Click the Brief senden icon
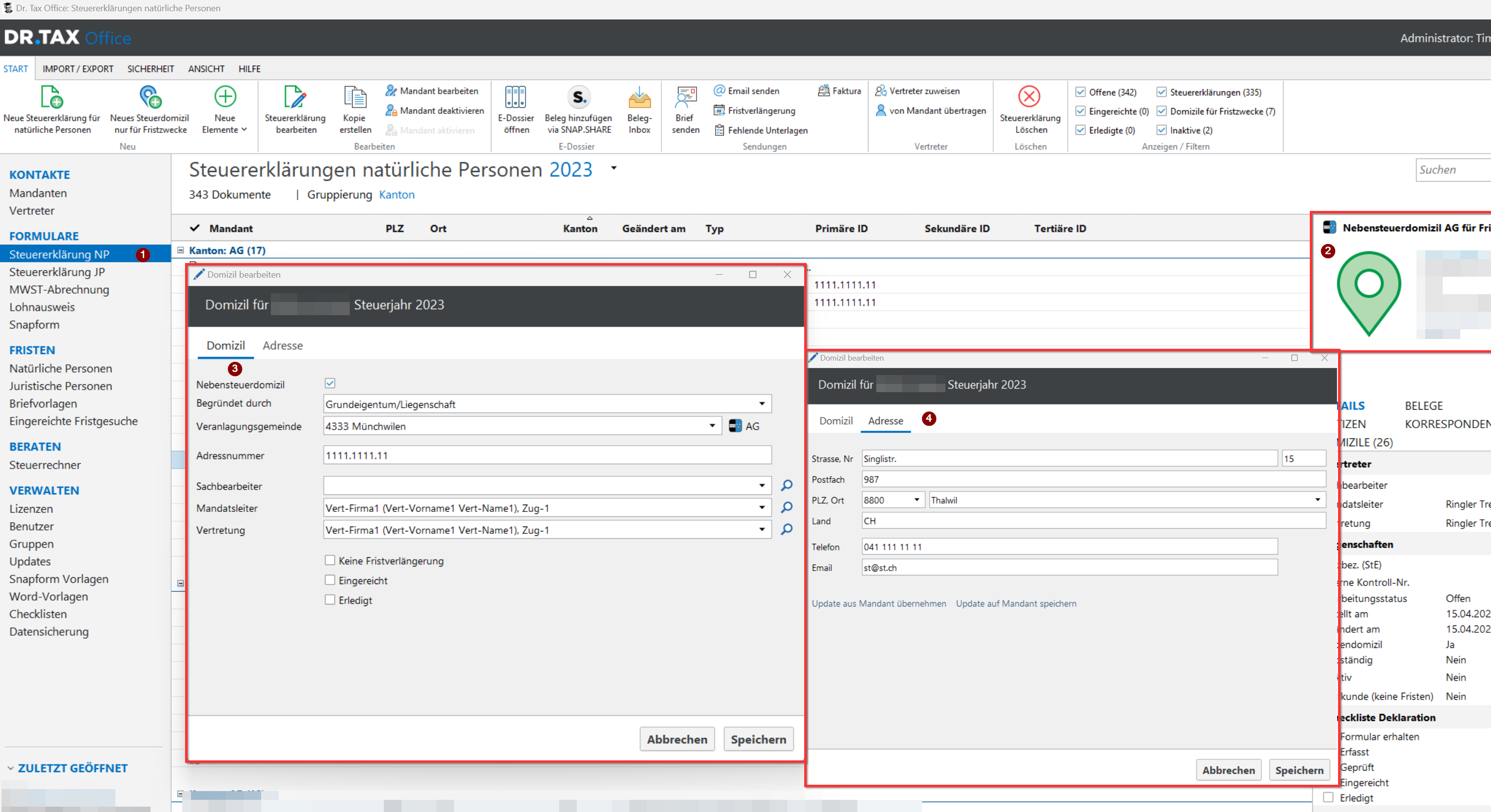 685,96
